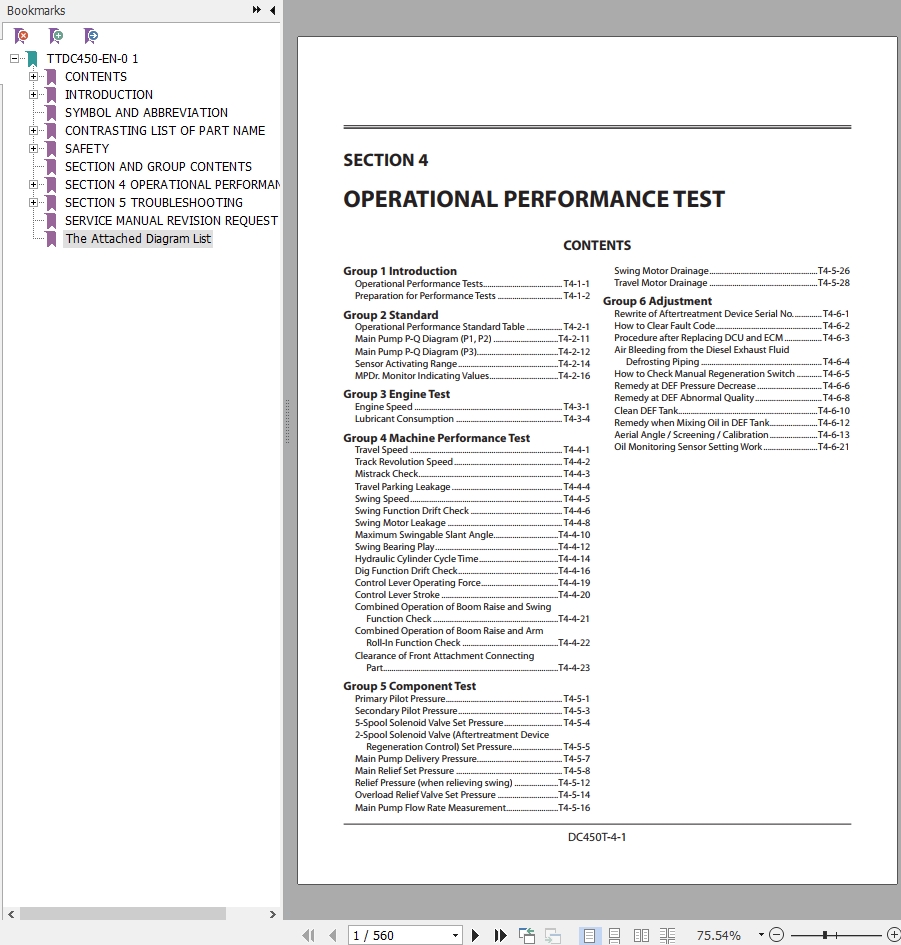This screenshot has width=901, height=945.
Task: Click the bookmark properties icon with the arrow
Action: pos(91,36)
